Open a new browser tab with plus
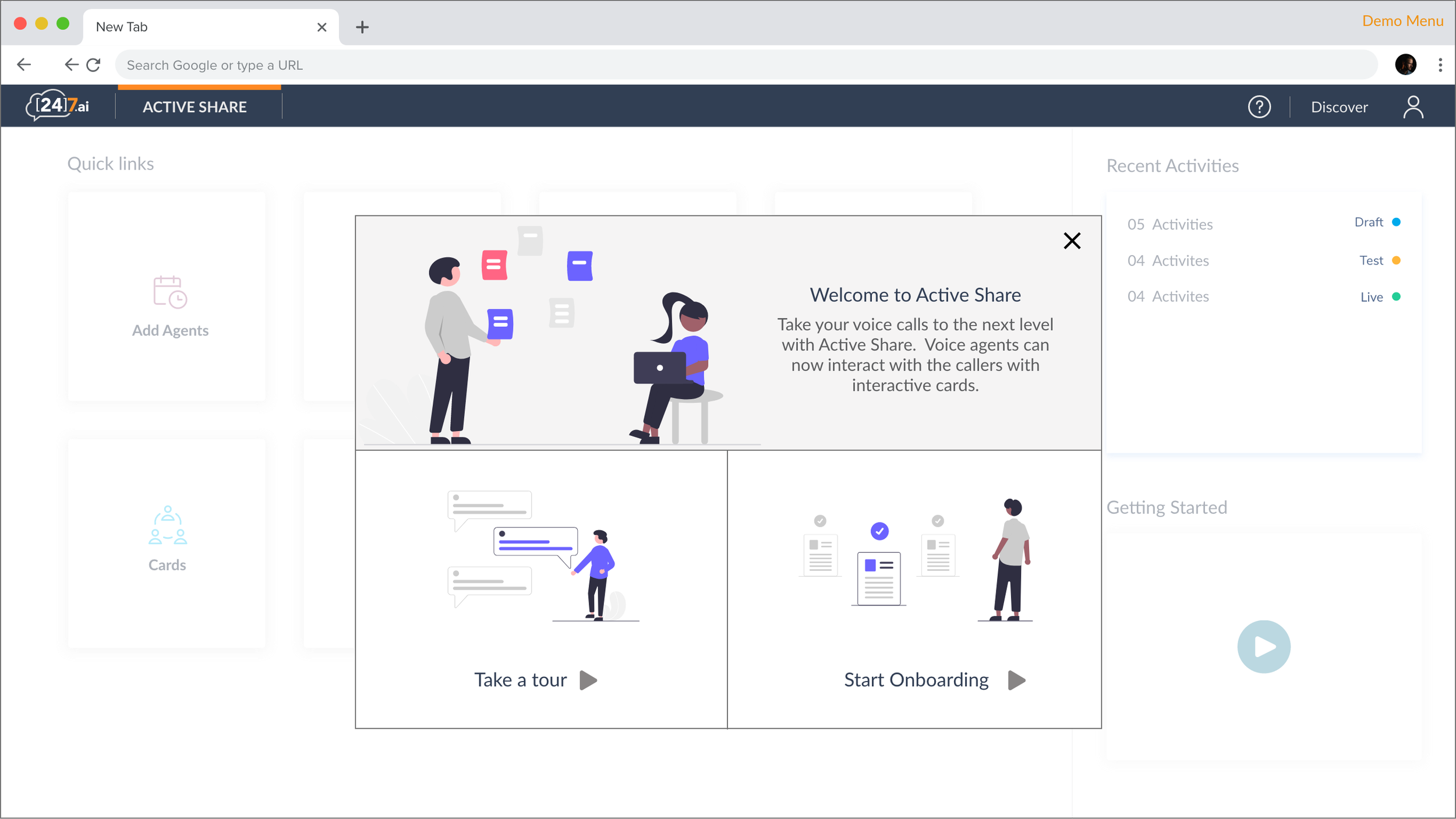The image size is (1456, 819). pos(362,27)
